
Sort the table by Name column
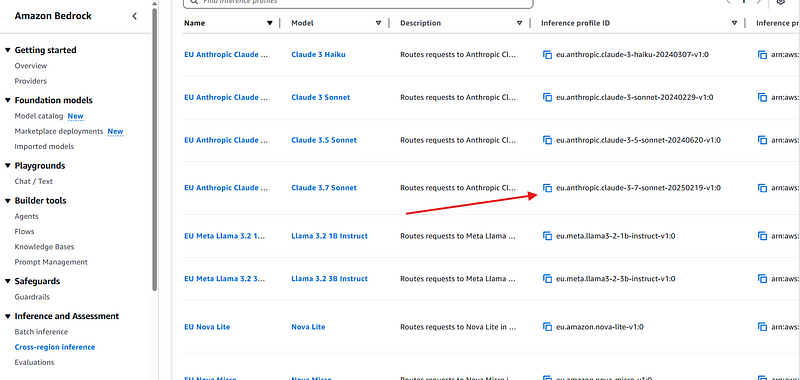[x=270, y=23]
